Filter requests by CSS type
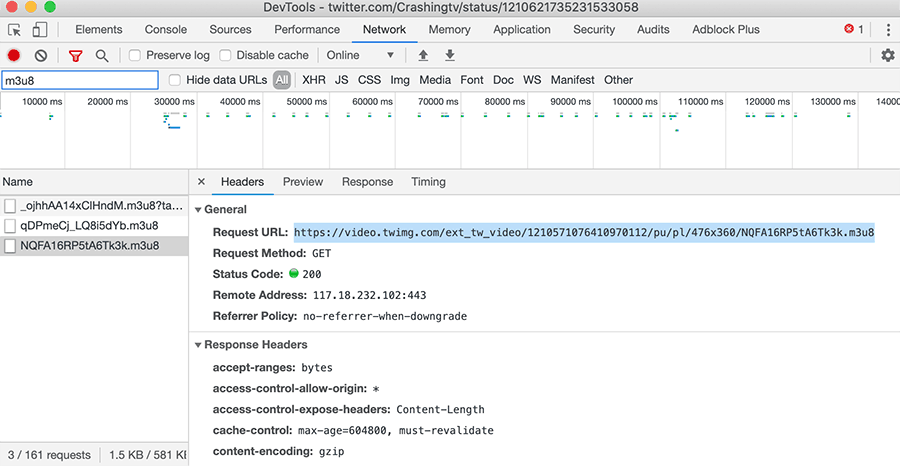900x466 pixels. [x=370, y=80]
